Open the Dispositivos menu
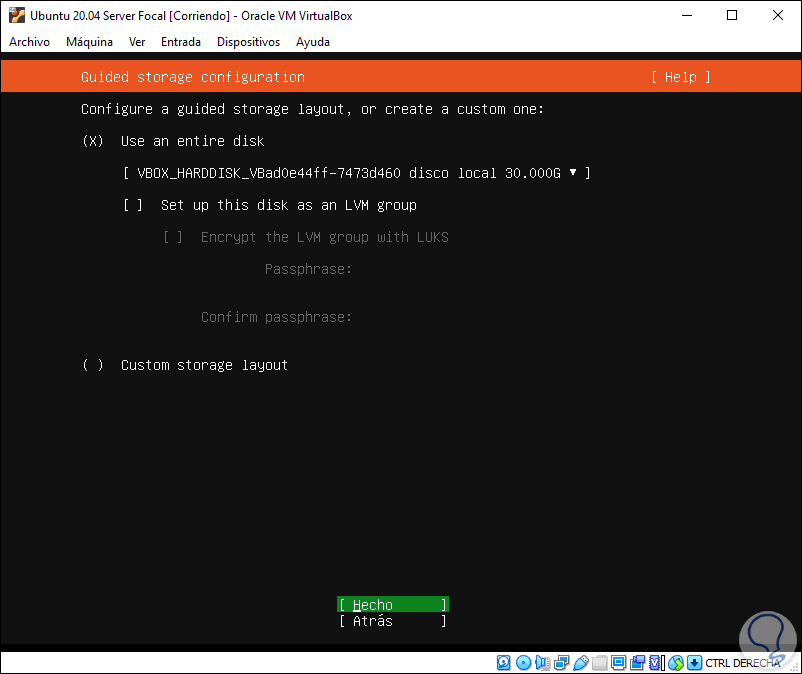The width and height of the screenshot is (802, 674). (249, 42)
